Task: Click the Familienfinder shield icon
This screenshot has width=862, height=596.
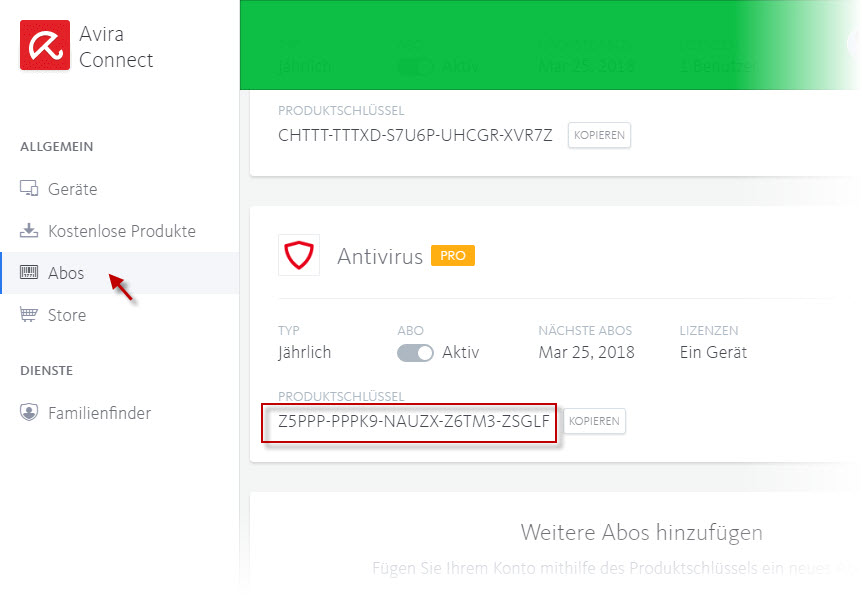Action: pyautogui.click(x=29, y=412)
